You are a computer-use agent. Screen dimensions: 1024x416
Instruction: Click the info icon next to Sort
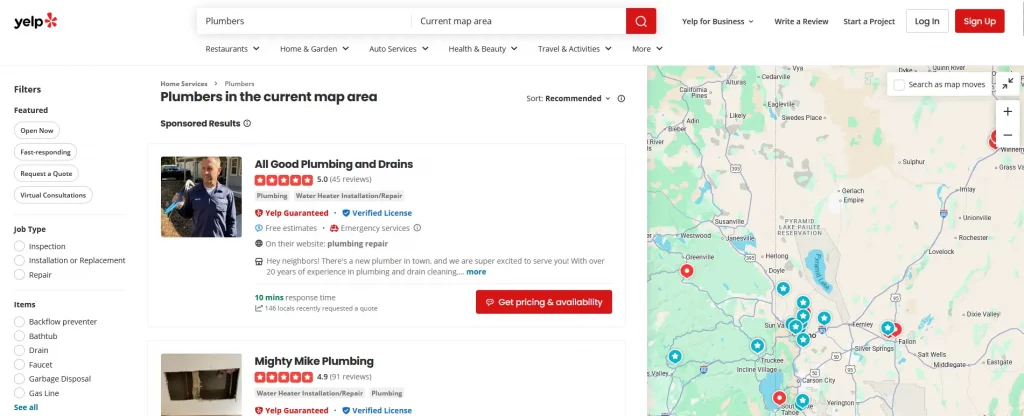tap(621, 99)
